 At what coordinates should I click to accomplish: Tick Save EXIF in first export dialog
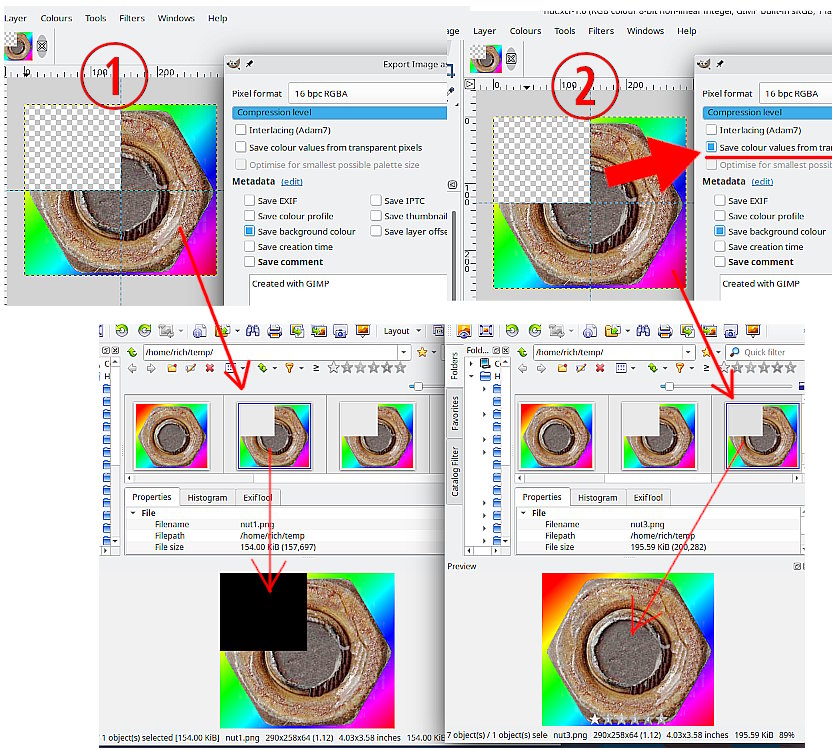249,200
